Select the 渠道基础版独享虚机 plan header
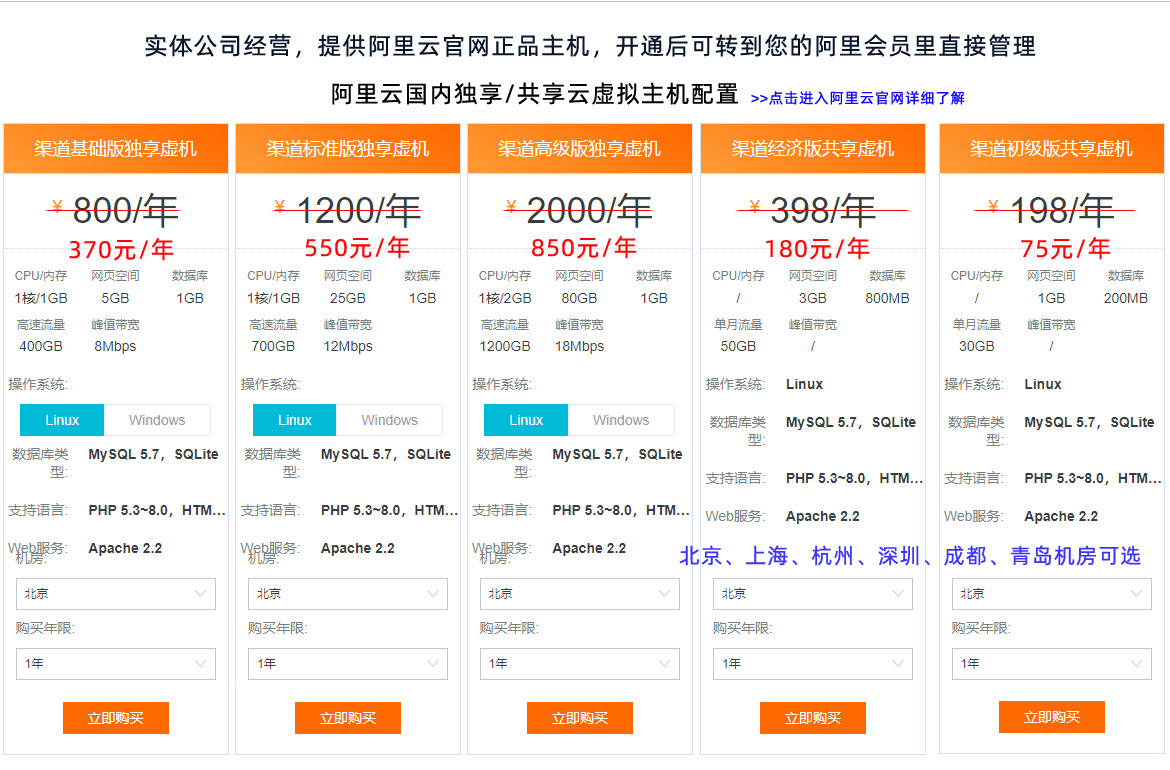The height and width of the screenshot is (770, 1170). 116,148
